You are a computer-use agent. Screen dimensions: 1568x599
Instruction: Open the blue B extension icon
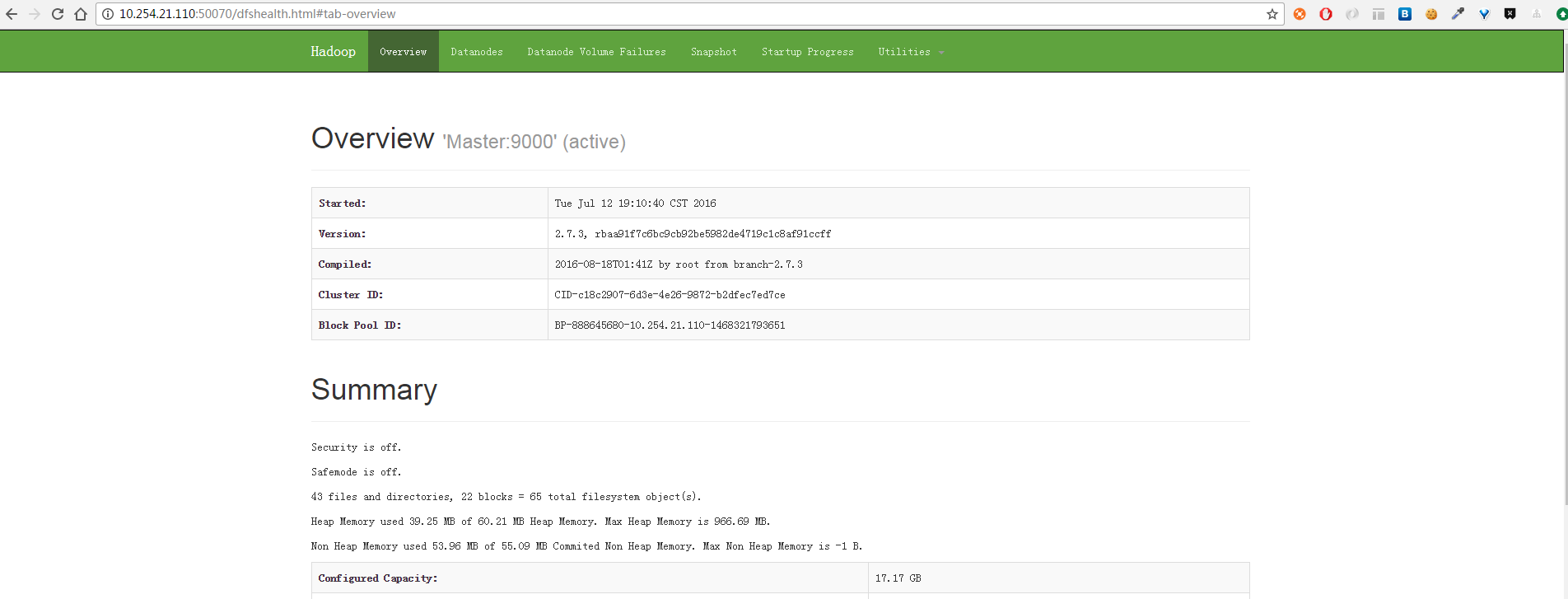coord(1405,14)
